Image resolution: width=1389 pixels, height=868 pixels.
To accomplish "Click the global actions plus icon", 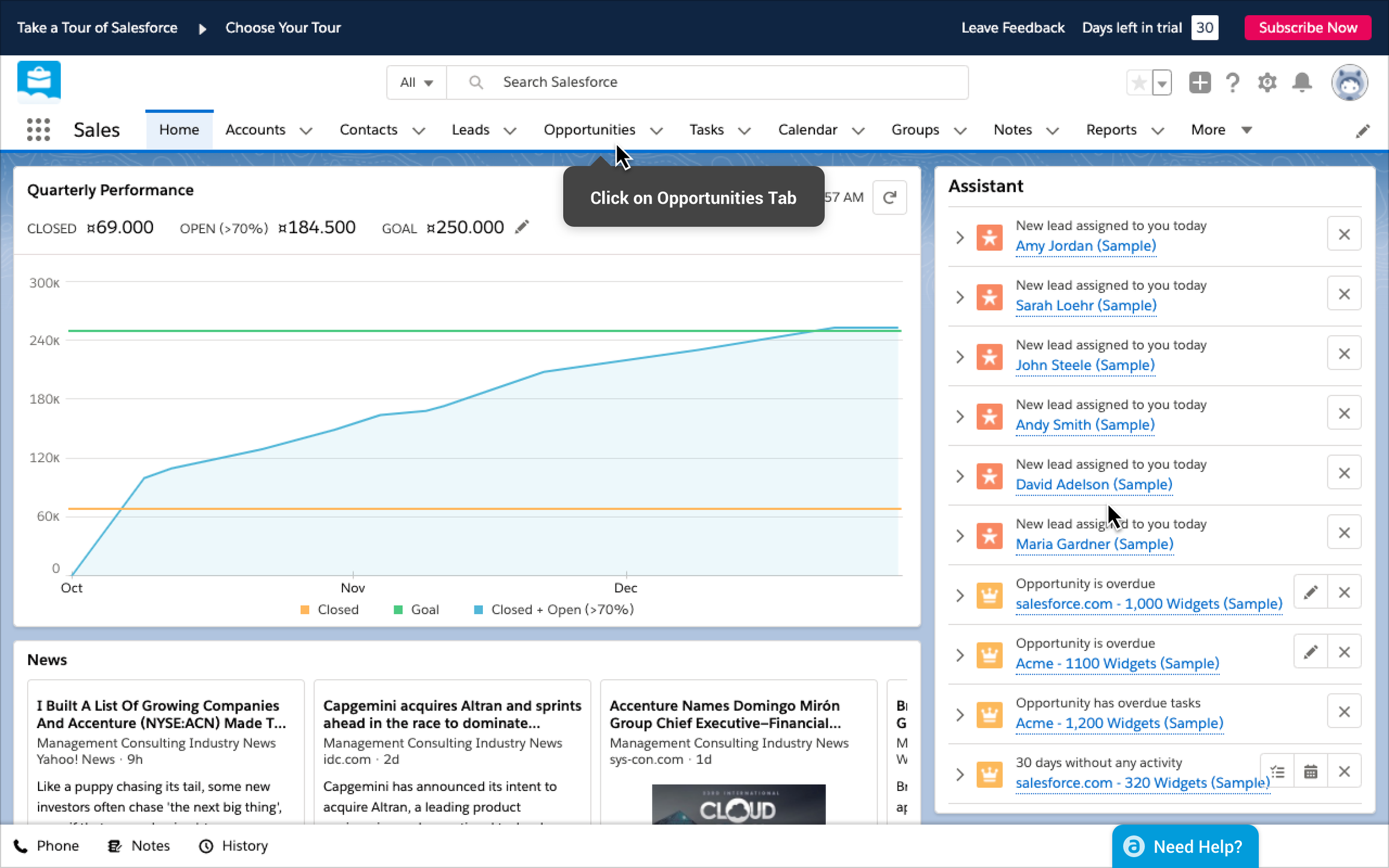I will point(1200,83).
